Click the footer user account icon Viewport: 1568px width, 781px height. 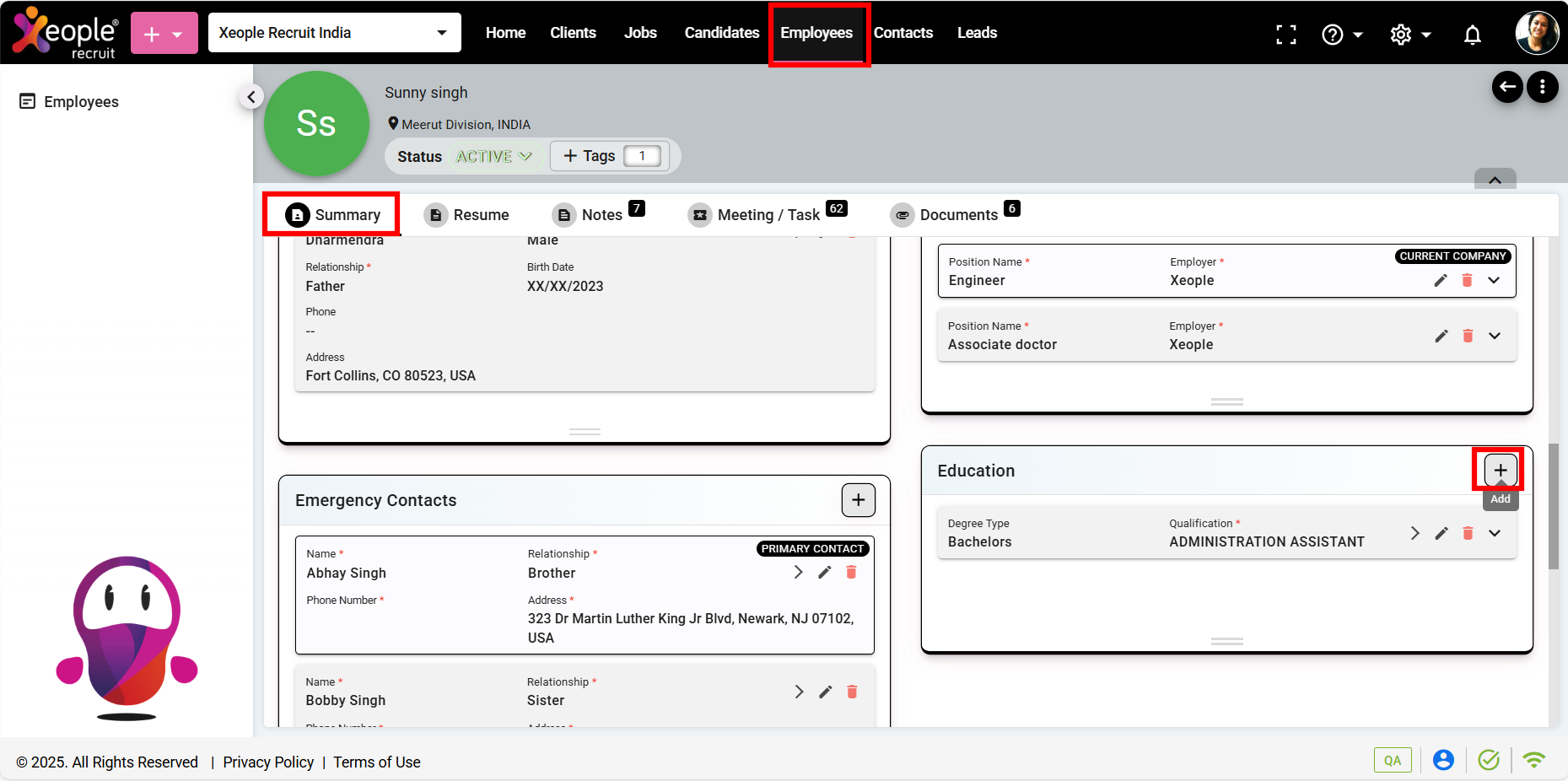tap(1443, 760)
